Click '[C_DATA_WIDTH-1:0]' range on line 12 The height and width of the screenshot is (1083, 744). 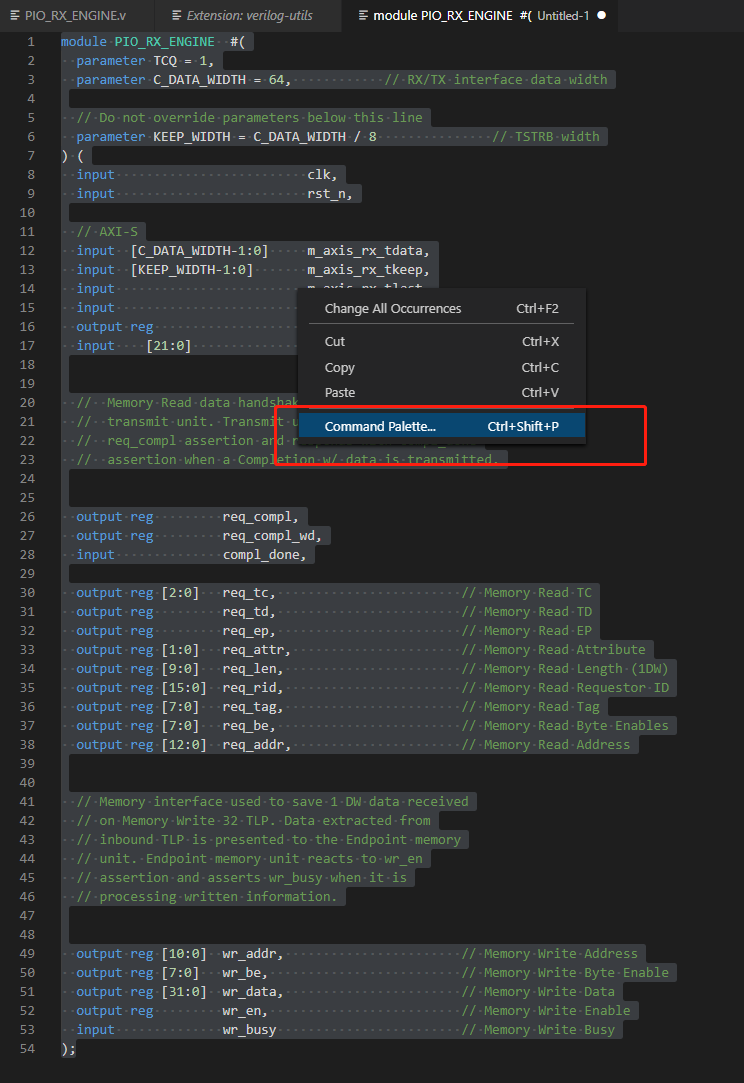199,251
